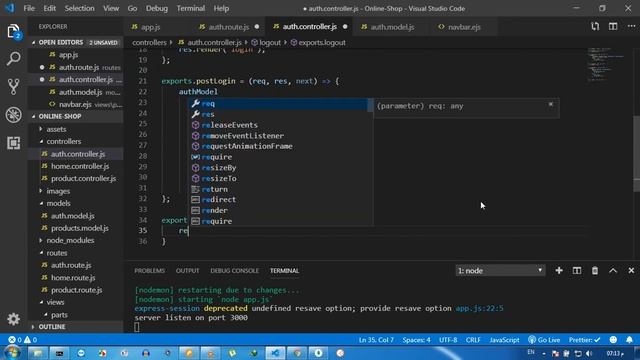
Task: Click the feedback smiley icon
Action: click(x=613, y=340)
